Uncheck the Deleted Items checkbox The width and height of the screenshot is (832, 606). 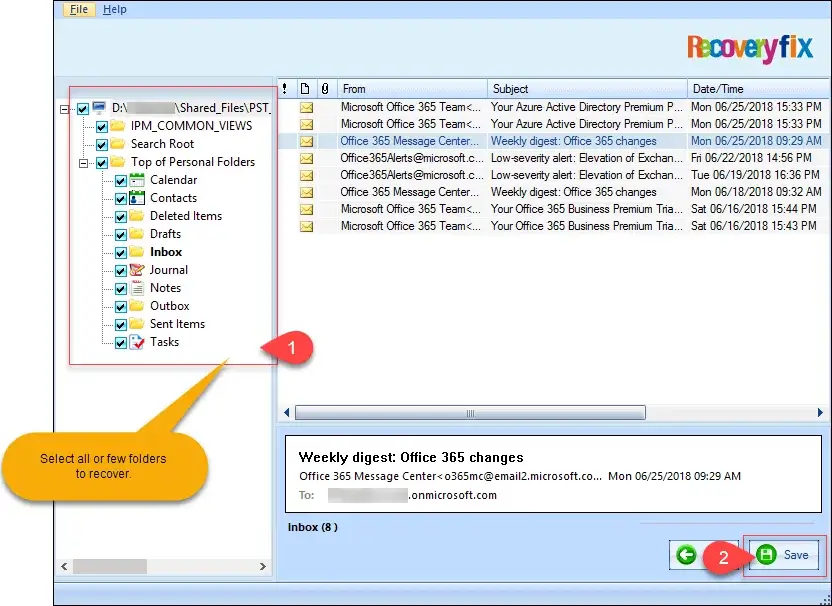120,215
